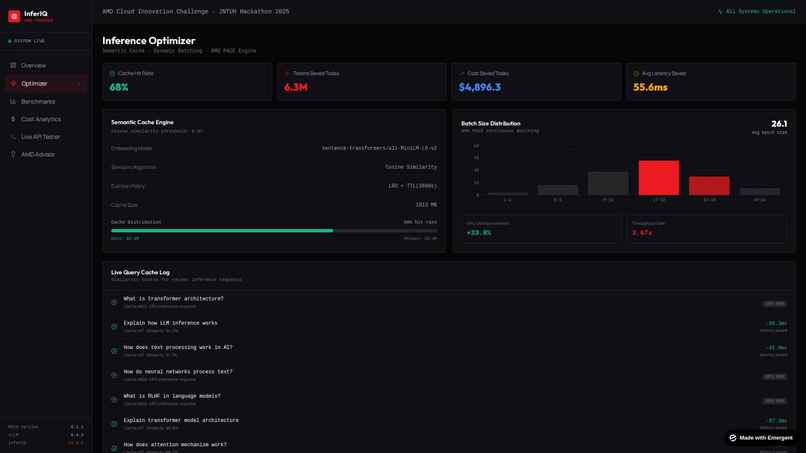Click the chevron on the Optimizer item

pyautogui.click(x=79, y=84)
